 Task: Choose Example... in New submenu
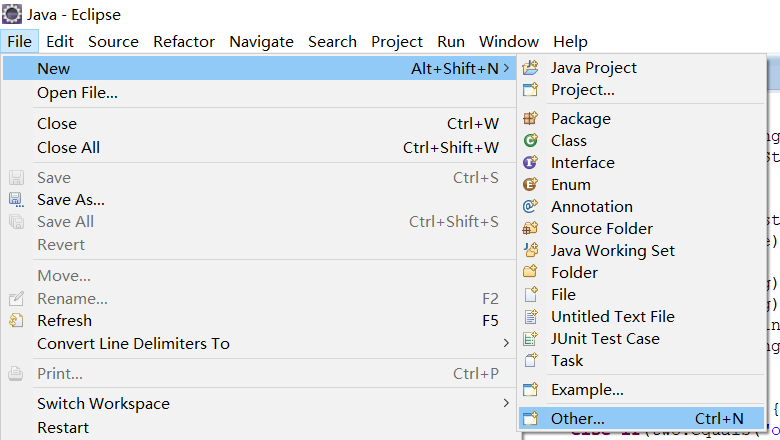[x=642, y=389]
